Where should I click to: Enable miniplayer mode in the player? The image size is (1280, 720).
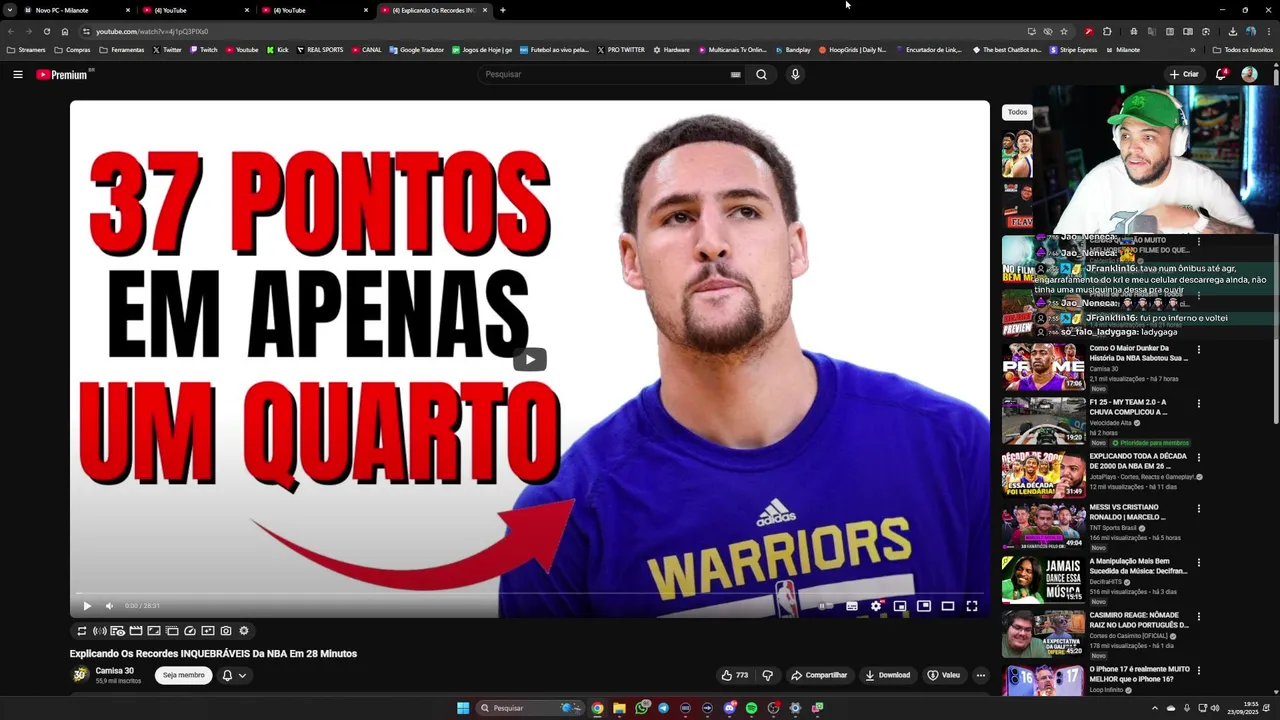tap(900, 606)
